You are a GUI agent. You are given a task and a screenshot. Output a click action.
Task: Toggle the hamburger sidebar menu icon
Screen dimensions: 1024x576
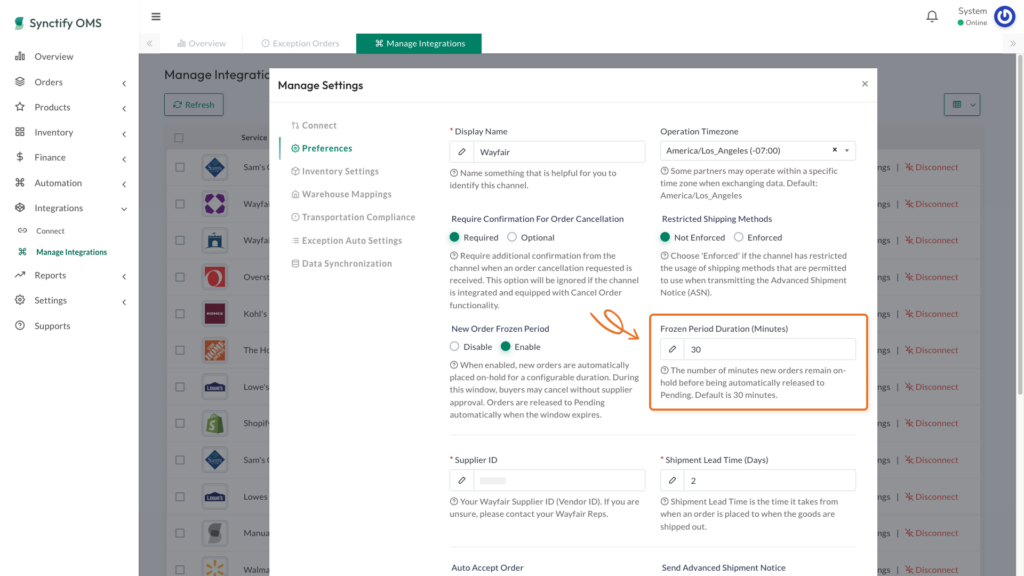point(155,16)
